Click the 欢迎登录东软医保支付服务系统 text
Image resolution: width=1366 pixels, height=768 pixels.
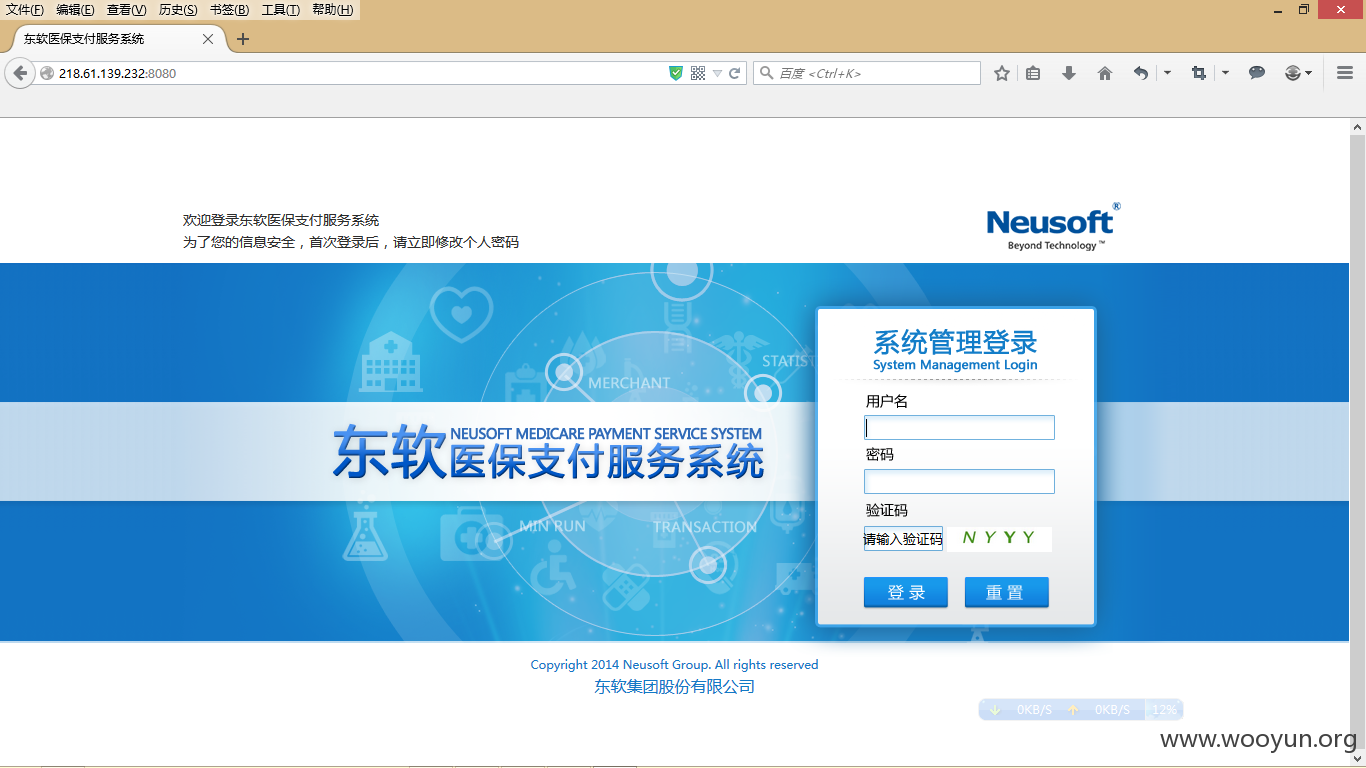(281, 220)
